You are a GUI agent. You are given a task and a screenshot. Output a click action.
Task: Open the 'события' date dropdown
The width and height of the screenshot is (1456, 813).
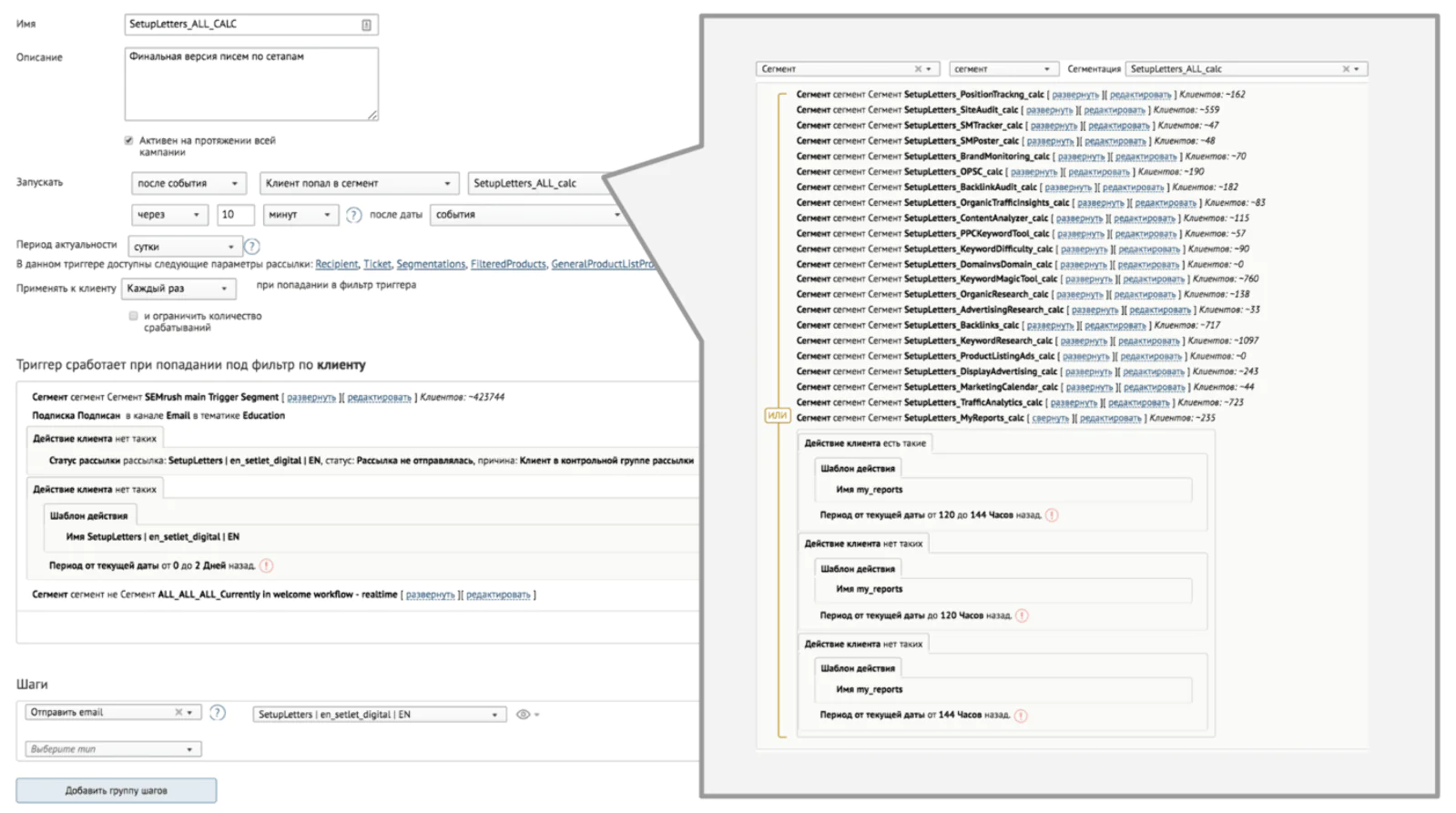(x=527, y=215)
